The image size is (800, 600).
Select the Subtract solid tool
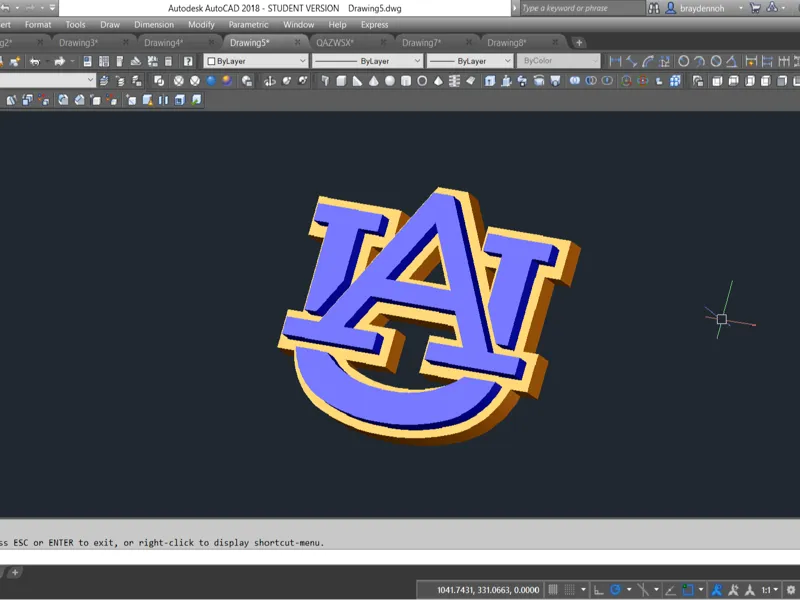coord(591,81)
